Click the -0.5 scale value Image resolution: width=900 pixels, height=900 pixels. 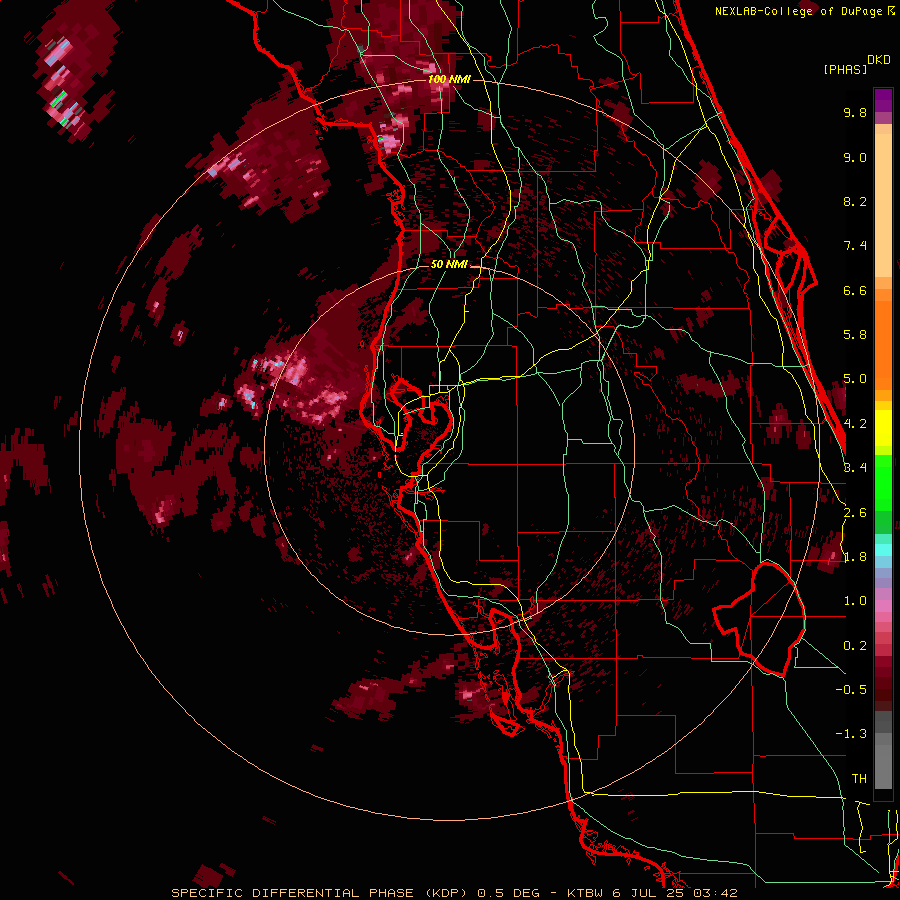tap(851, 689)
